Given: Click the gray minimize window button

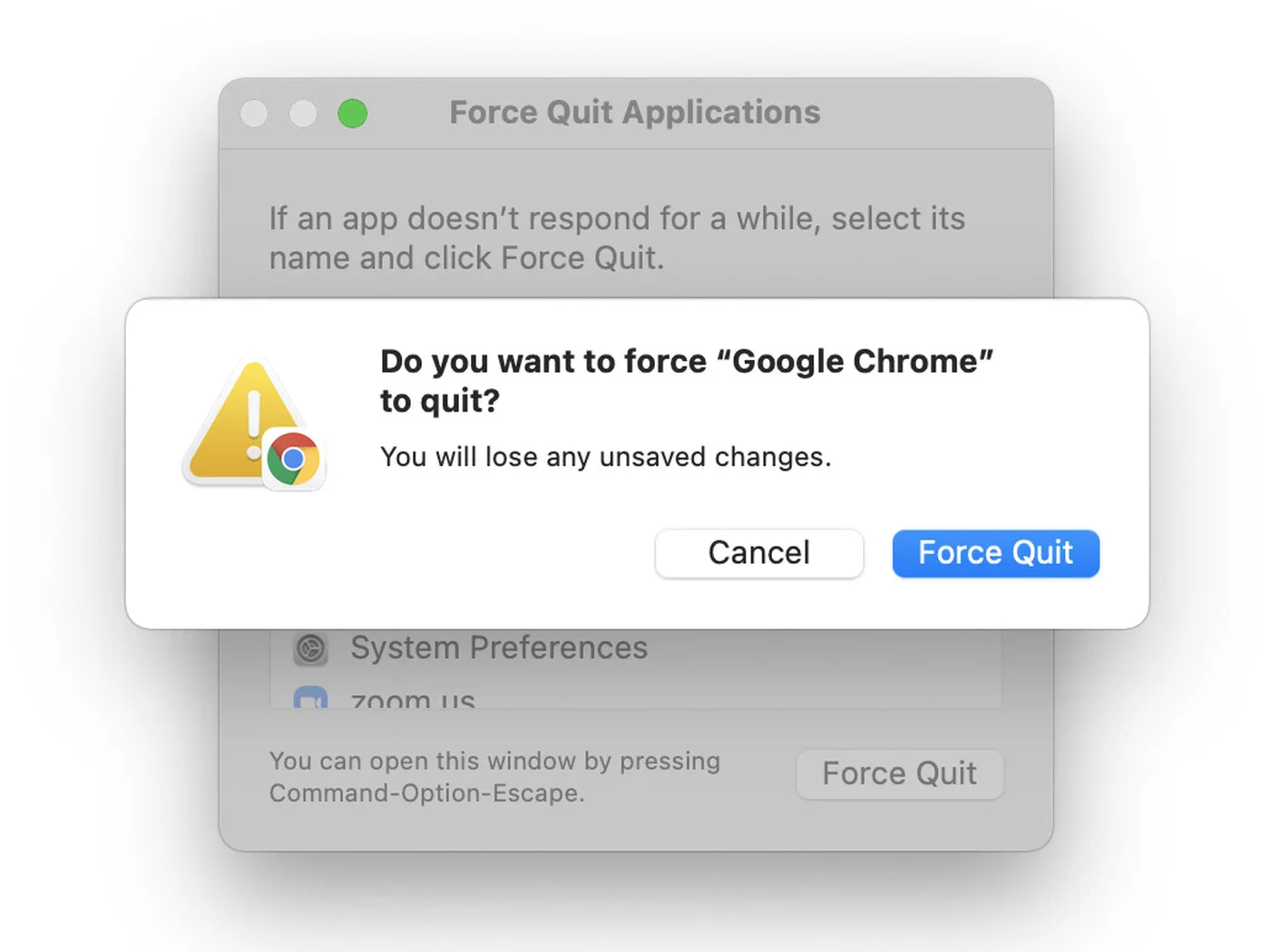Looking at the screenshot, I should 303,114.
